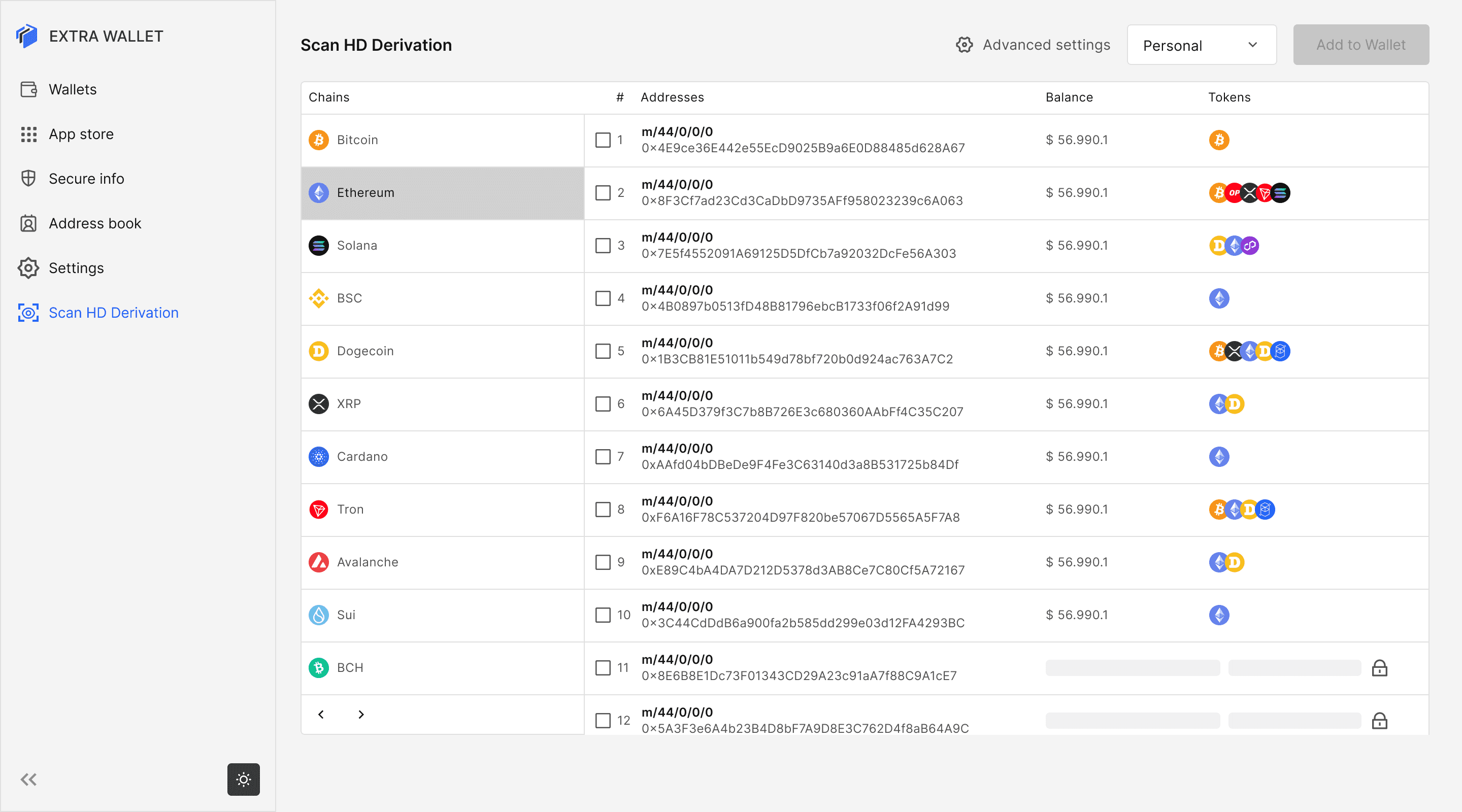
Task: Select the Dogecoin chain icon
Action: (x=318, y=351)
